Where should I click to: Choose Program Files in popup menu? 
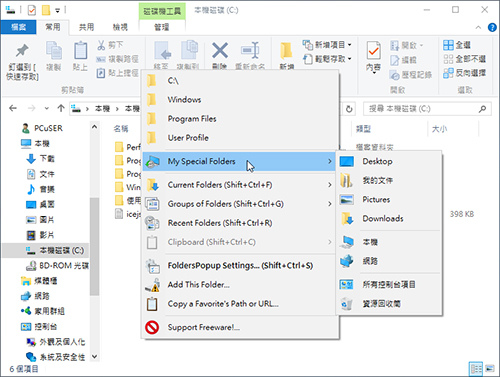coord(240,119)
